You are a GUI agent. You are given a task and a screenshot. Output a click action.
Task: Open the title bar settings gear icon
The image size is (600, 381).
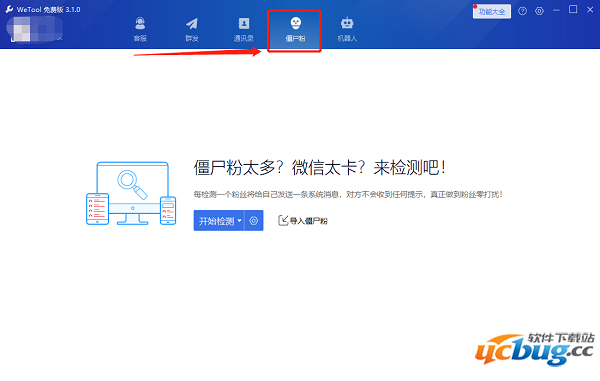point(539,11)
